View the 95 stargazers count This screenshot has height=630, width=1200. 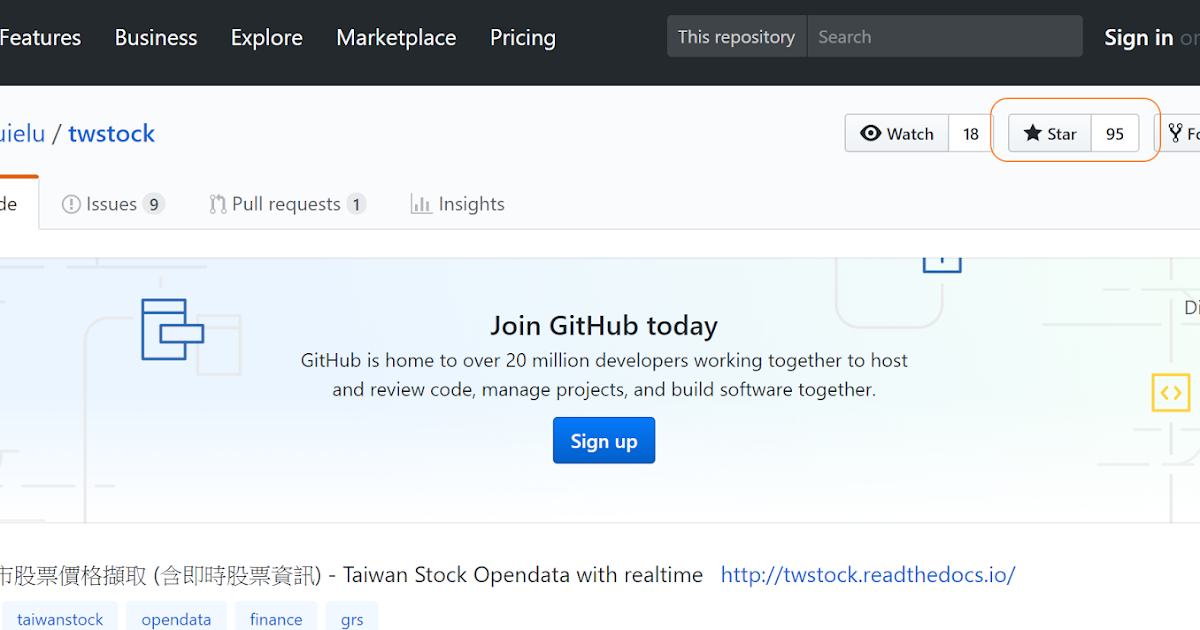coord(1115,133)
